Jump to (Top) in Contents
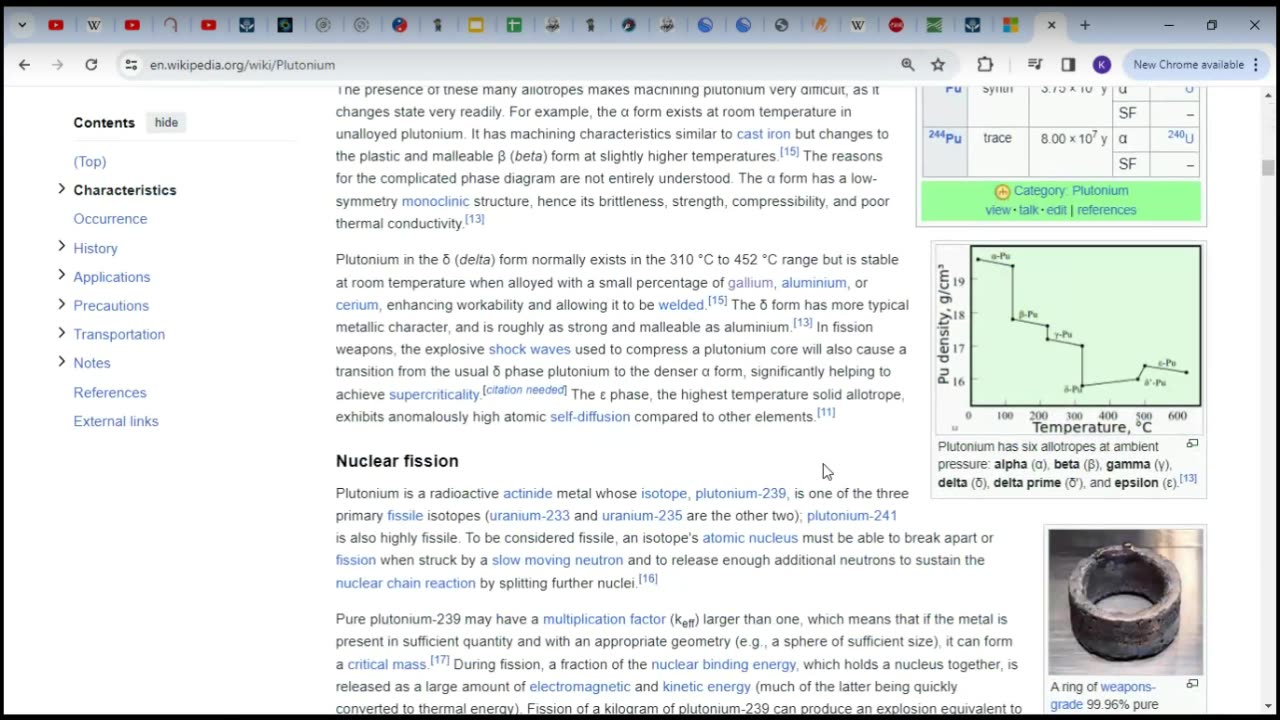This screenshot has height=720, width=1280. click(89, 161)
